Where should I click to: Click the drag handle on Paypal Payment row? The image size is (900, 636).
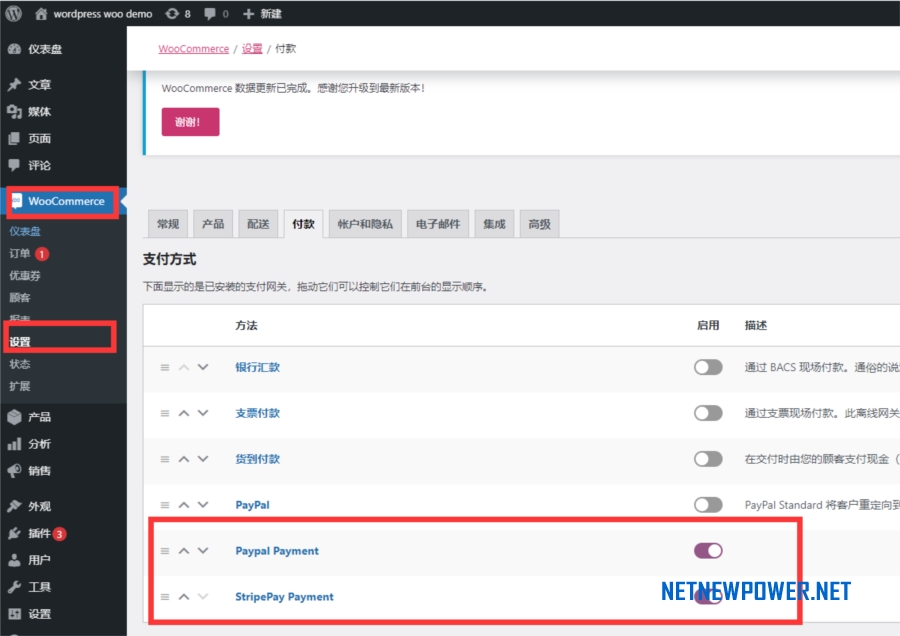(165, 551)
